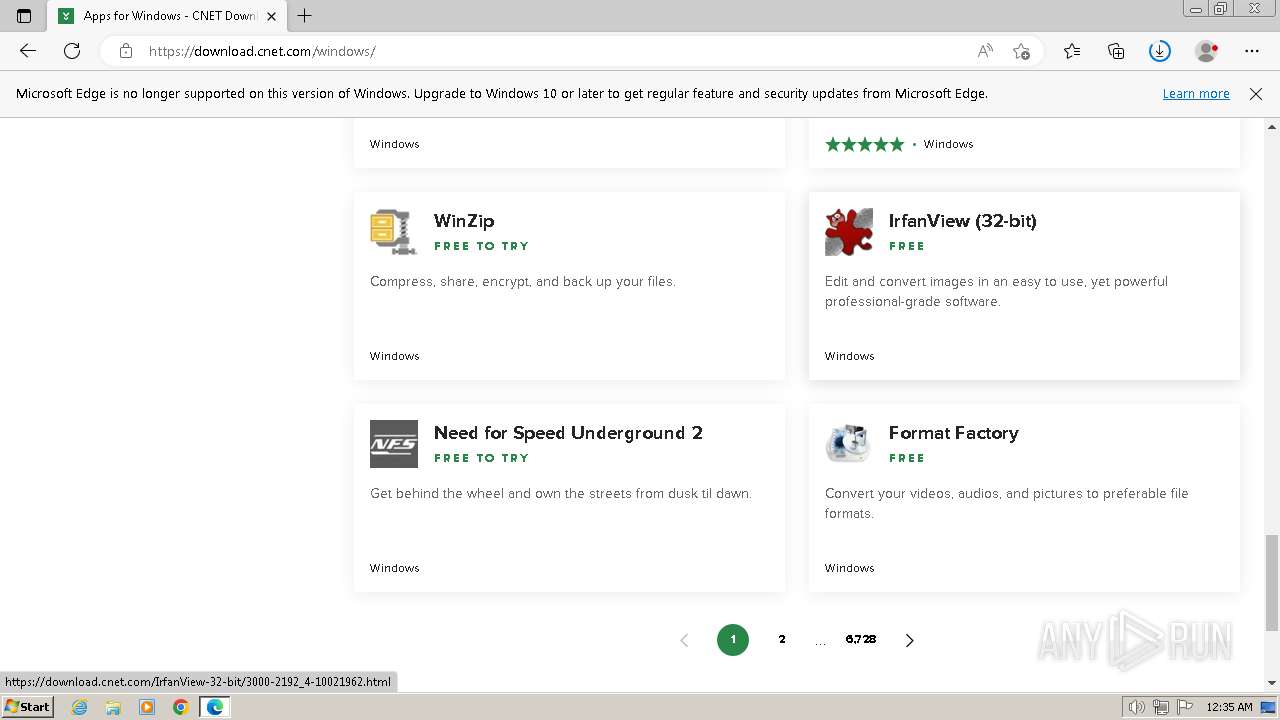Click the Windows tag on Format Factory card
This screenshot has width=1280, height=720.
[849, 568]
